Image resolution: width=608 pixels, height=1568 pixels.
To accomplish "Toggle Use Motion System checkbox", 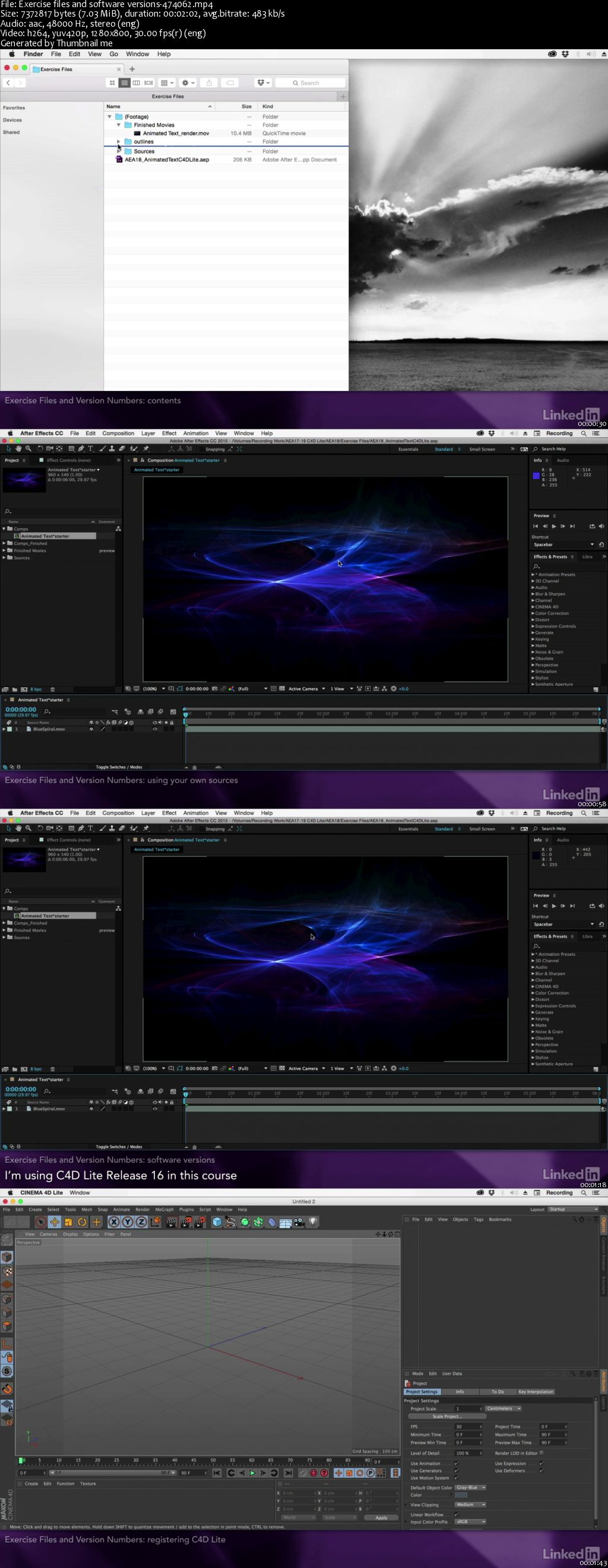I will tap(457, 1478).
